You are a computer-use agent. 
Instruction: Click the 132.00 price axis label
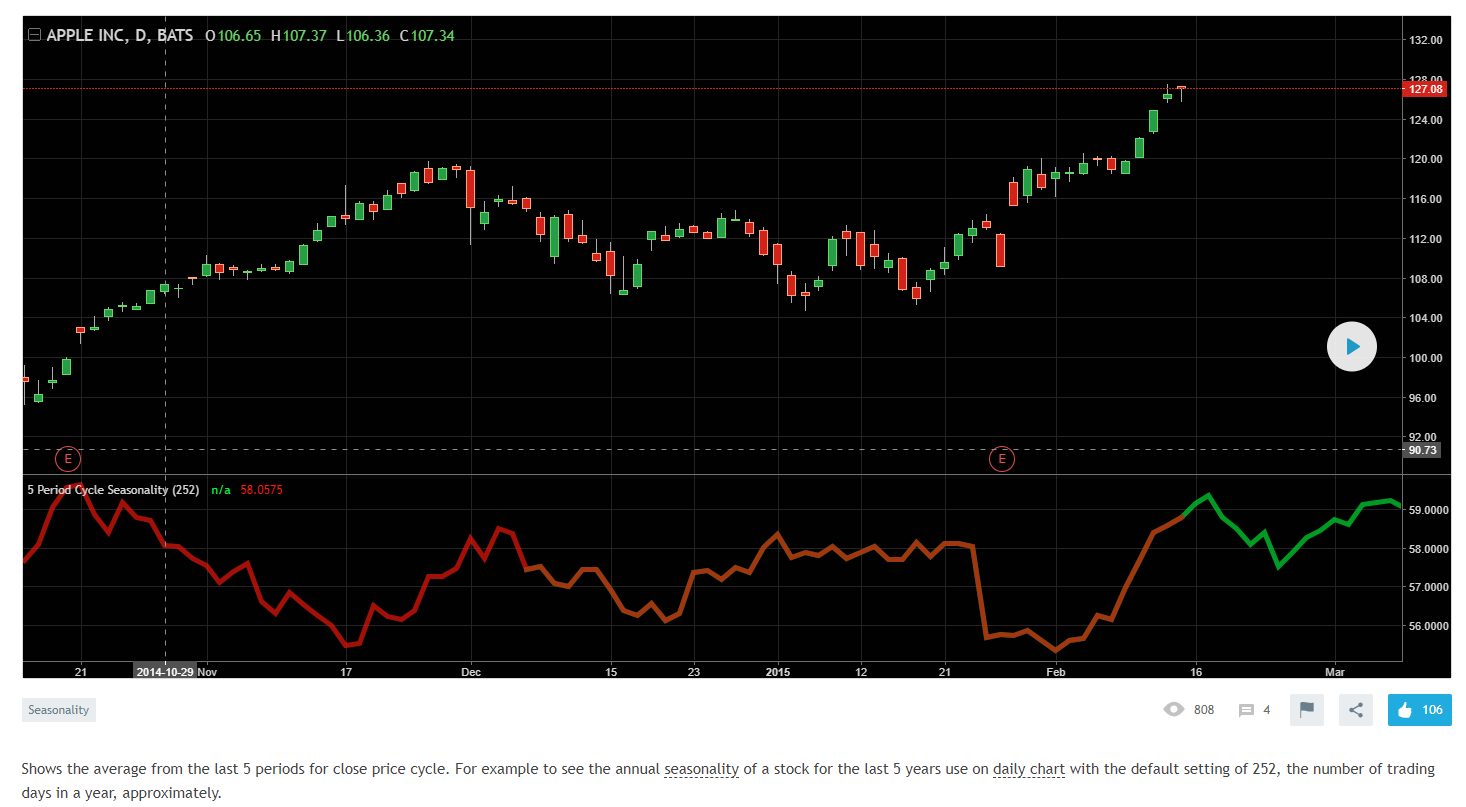[x=1425, y=41]
